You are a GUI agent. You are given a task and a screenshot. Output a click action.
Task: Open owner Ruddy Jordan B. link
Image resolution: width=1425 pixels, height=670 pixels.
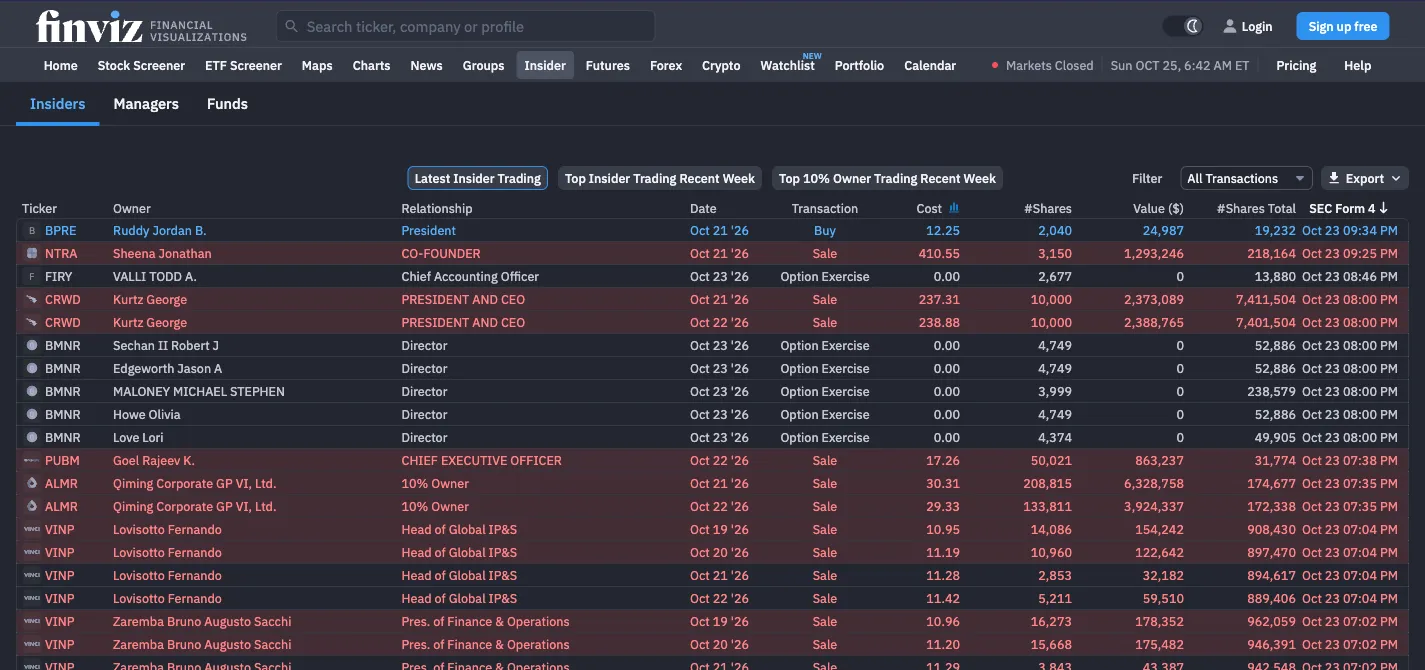click(x=159, y=231)
